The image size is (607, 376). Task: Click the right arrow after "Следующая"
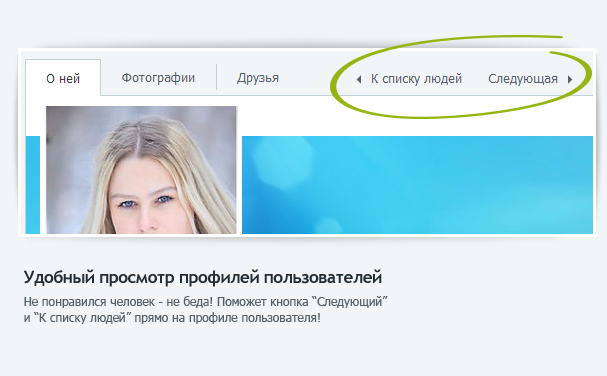pos(570,80)
